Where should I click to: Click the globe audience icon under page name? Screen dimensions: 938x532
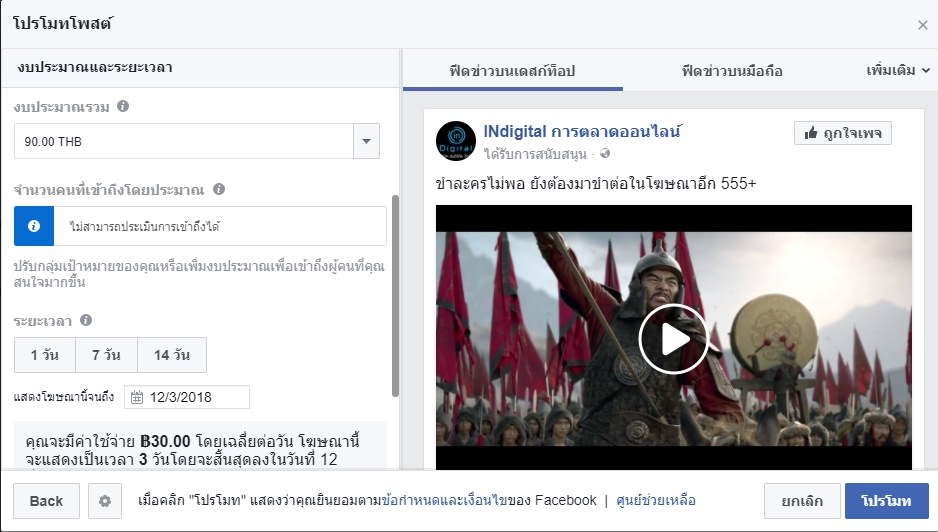pyautogui.click(x=605, y=154)
